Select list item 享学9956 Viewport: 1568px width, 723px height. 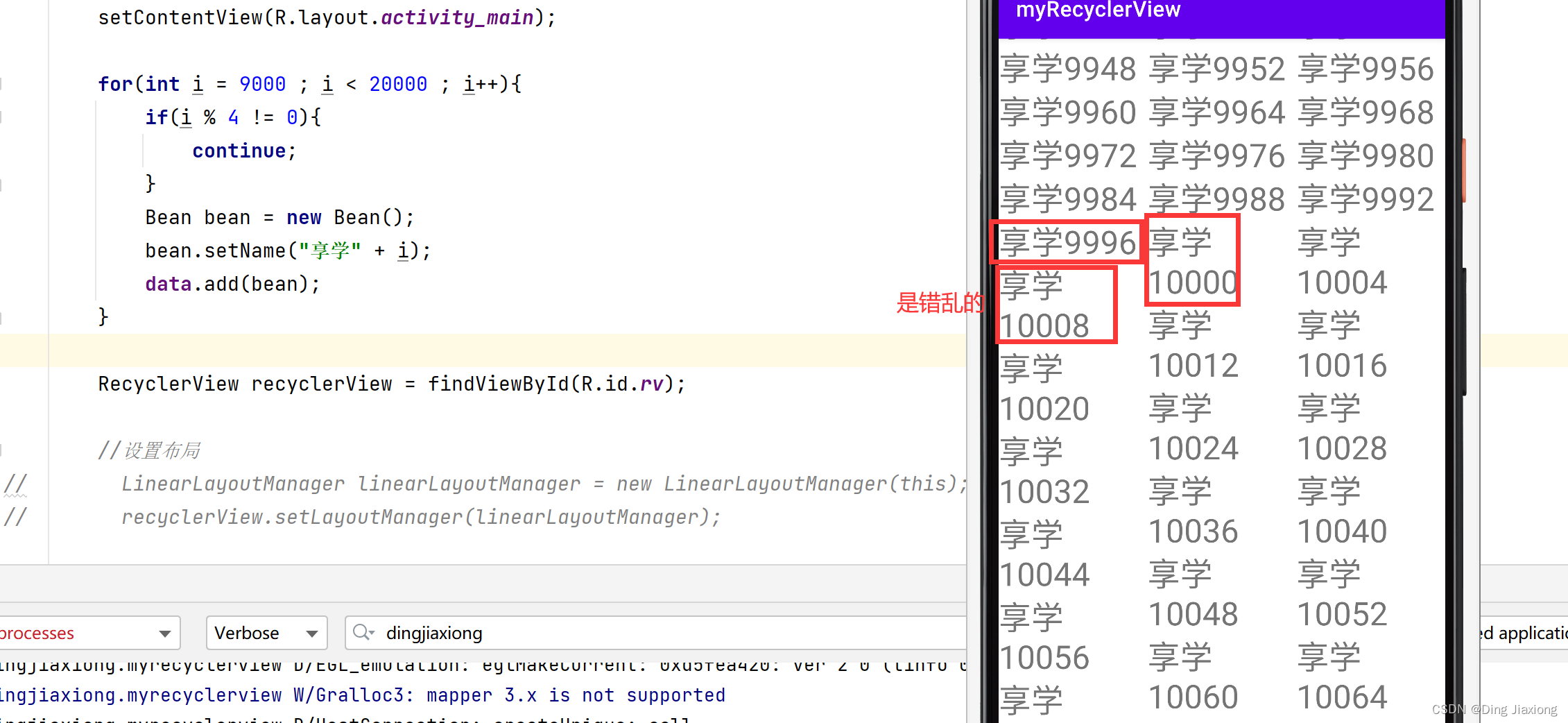(1365, 69)
